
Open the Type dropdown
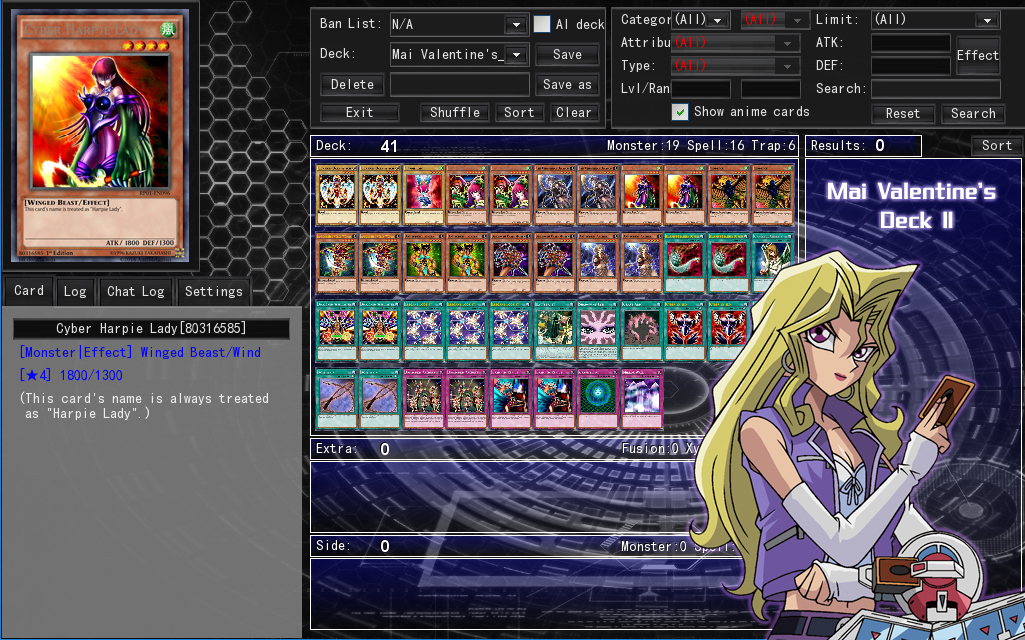pyautogui.click(x=735, y=65)
